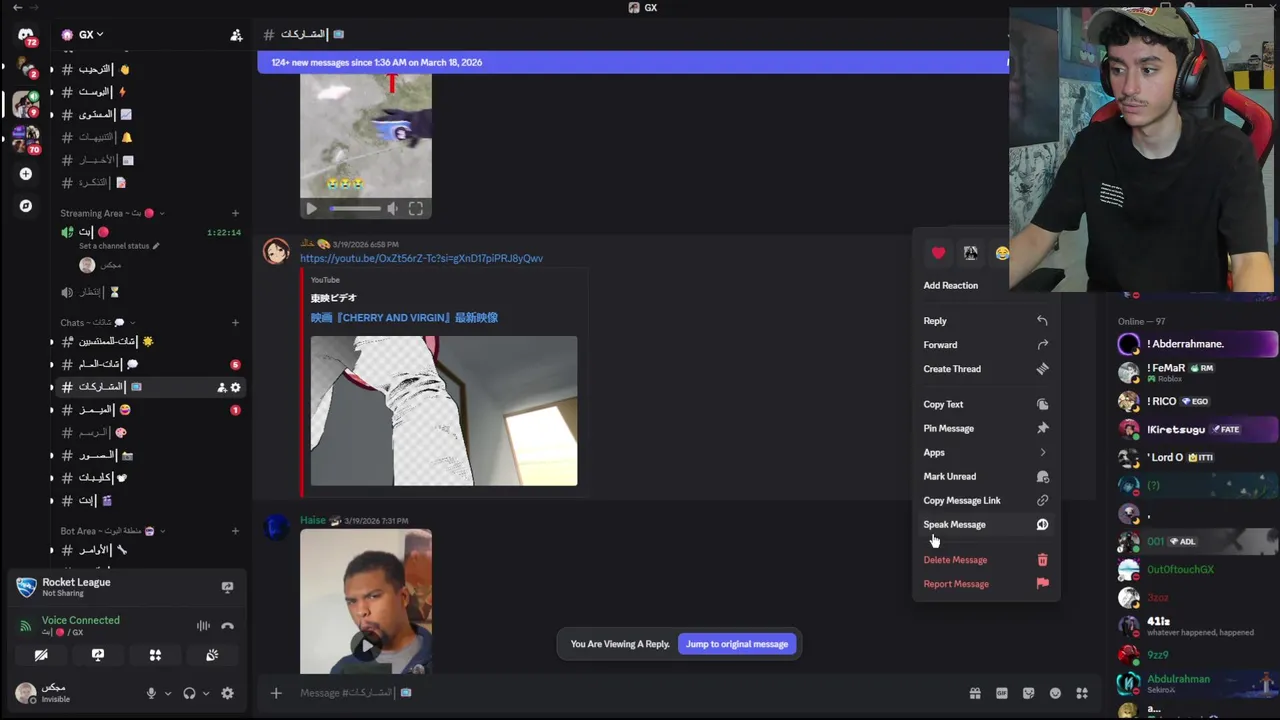This screenshot has width=1280, height=720.
Task: Add a channel to Streaming Area category
Action: pyautogui.click(x=235, y=213)
